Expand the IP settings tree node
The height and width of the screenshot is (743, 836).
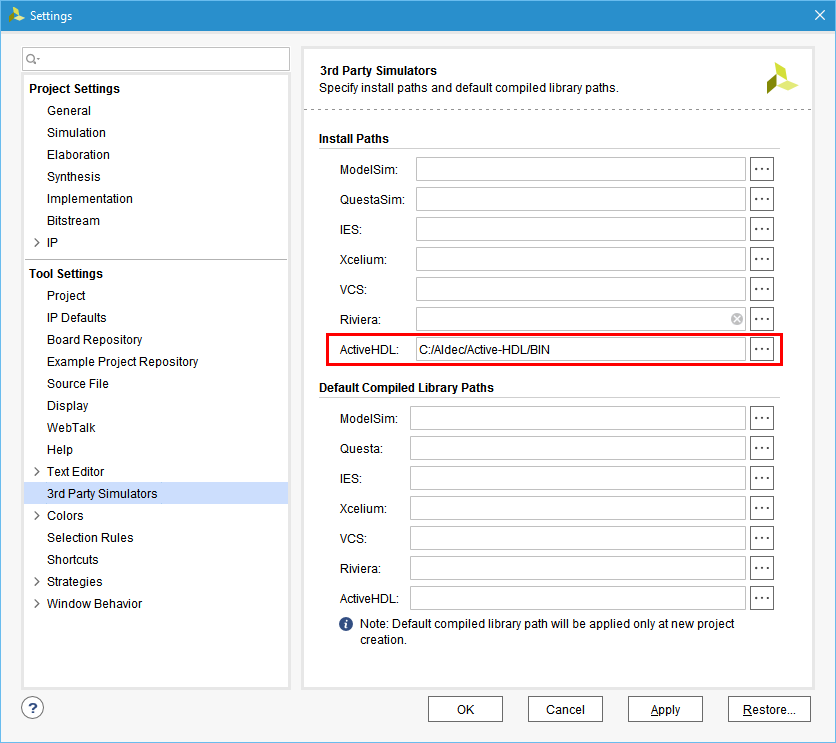pos(37,243)
